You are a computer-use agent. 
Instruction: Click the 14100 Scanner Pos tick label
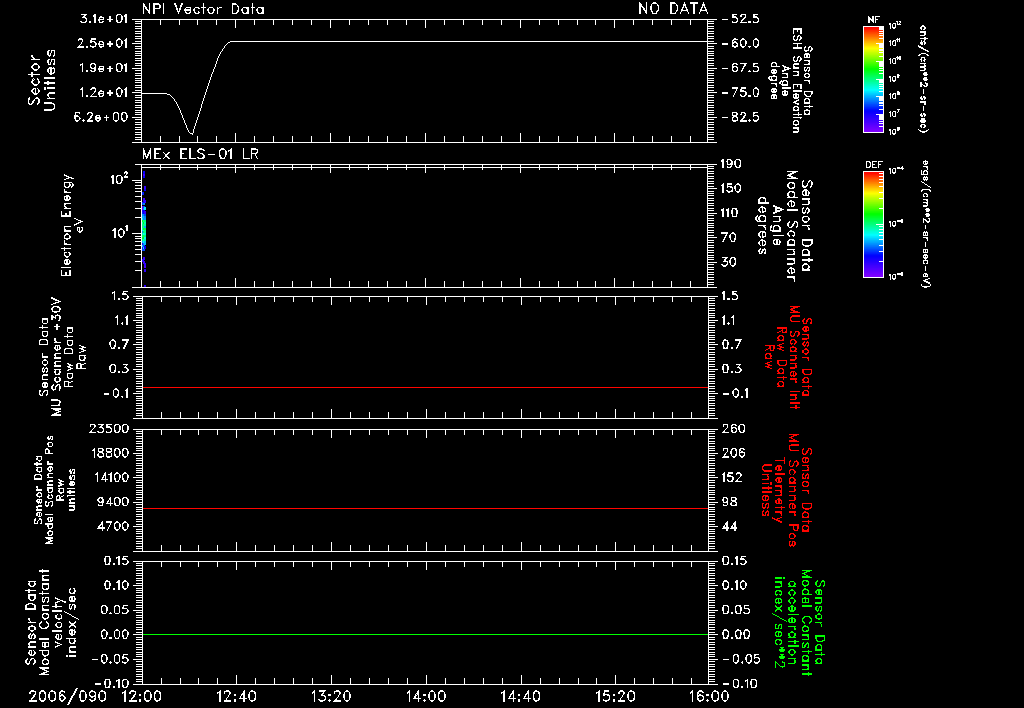pyautogui.click(x=109, y=477)
